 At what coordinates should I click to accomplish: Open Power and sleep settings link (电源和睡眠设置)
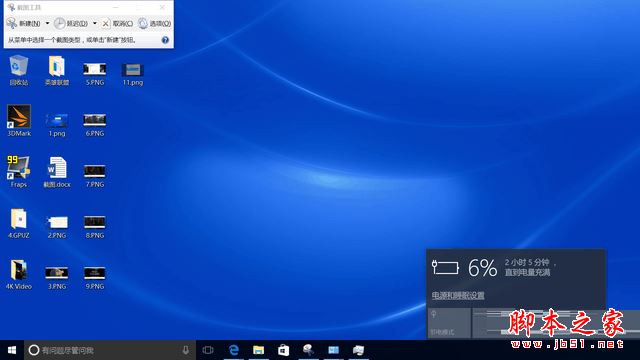coord(458,296)
